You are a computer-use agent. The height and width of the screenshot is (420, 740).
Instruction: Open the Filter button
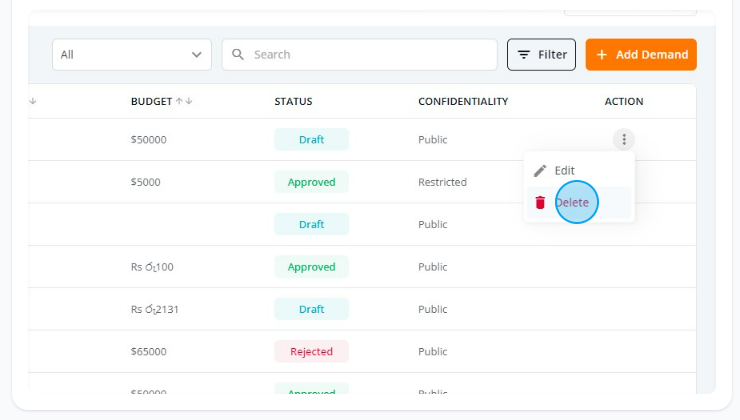pyautogui.click(x=541, y=55)
